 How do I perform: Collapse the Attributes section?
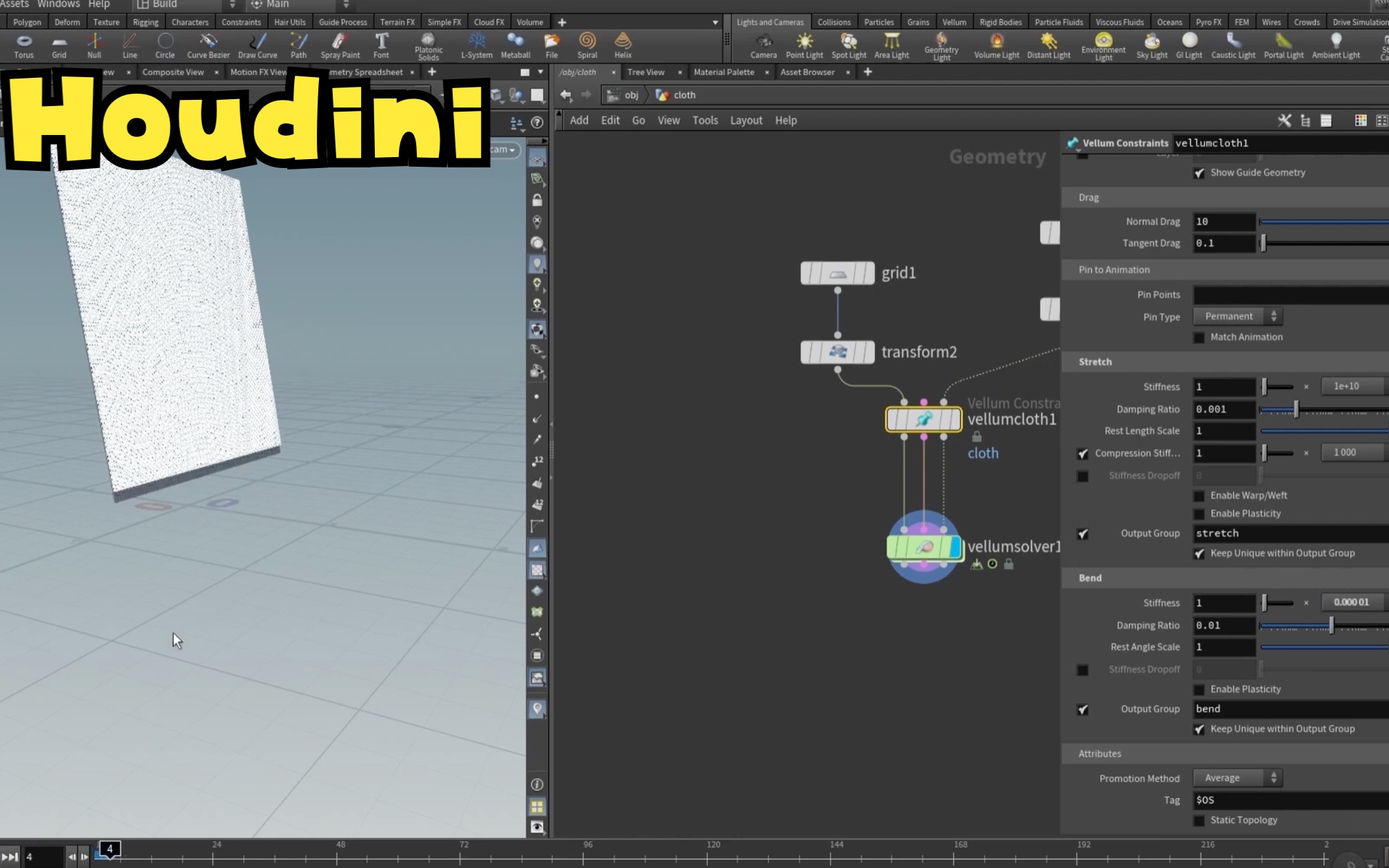pyautogui.click(x=1100, y=754)
